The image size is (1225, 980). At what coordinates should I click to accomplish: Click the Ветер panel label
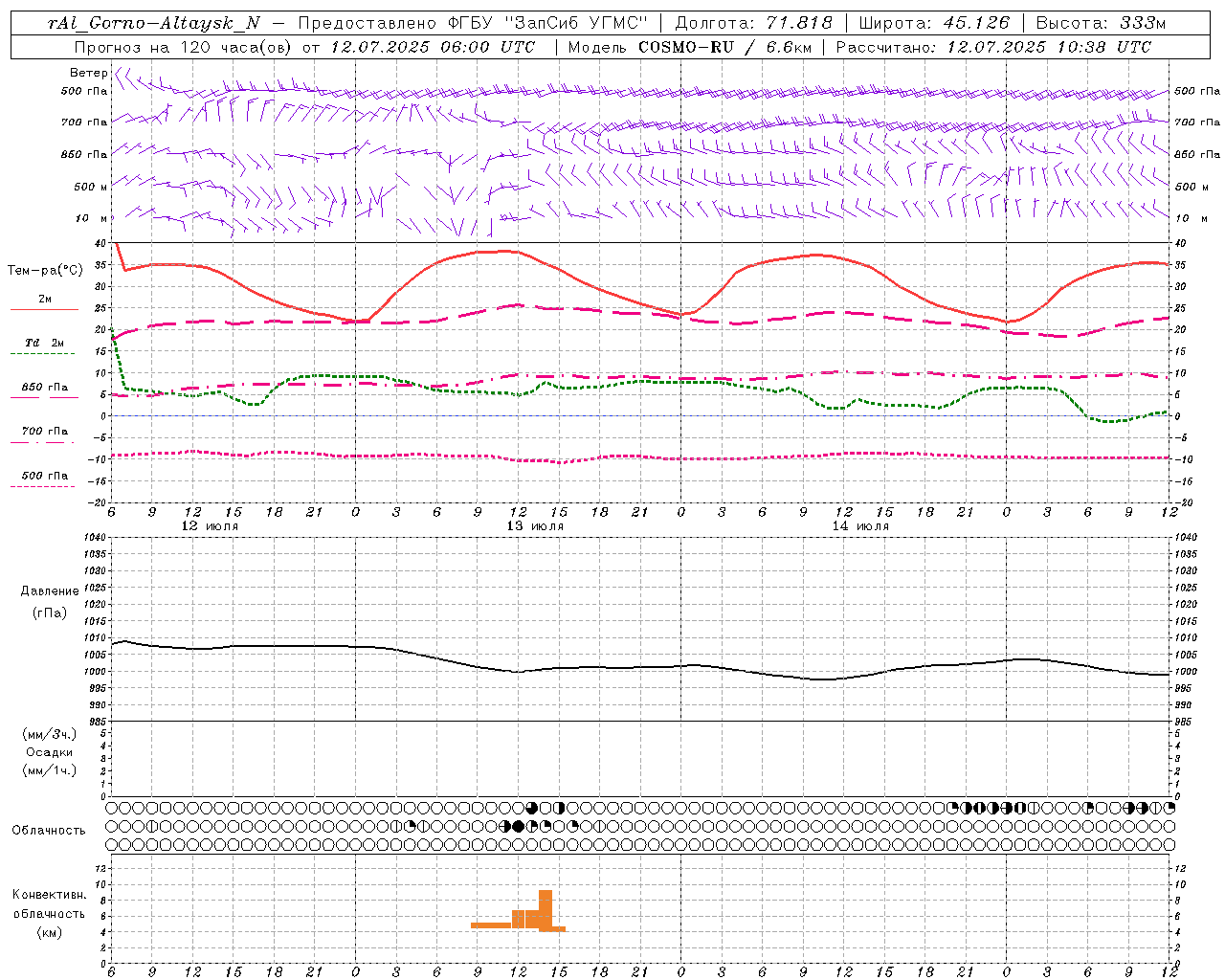click(88, 73)
